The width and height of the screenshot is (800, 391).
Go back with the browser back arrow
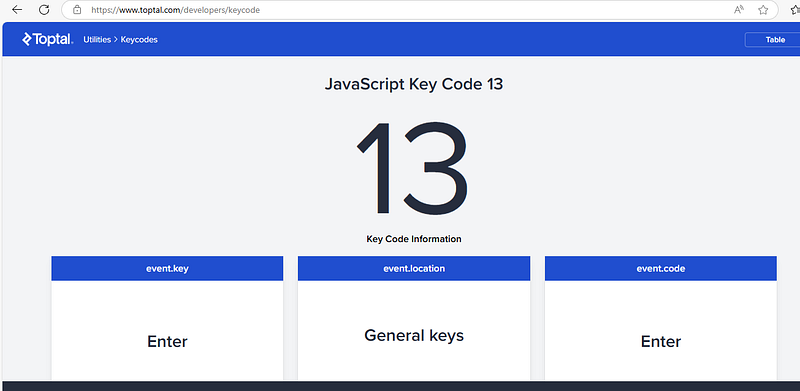(17, 10)
